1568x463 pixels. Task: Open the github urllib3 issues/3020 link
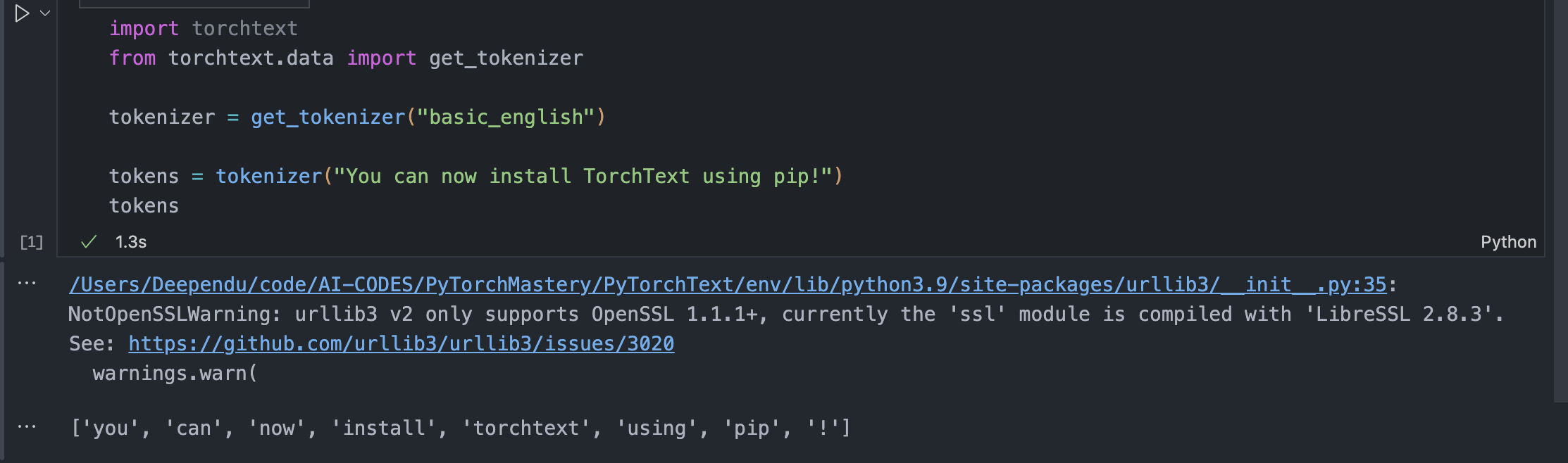[402, 344]
